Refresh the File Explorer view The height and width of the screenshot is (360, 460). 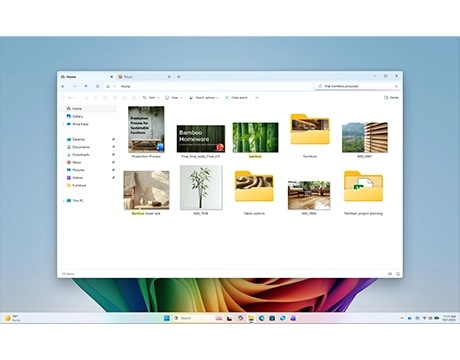click(x=97, y=86)
